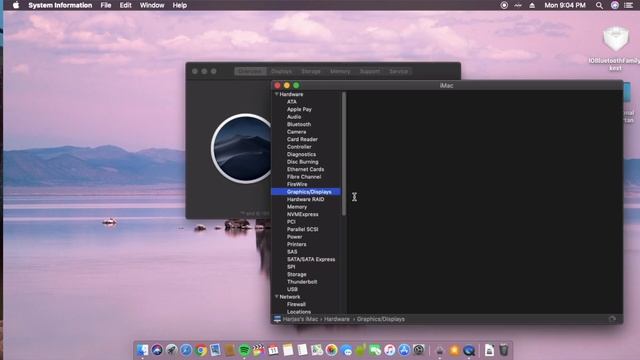Open Notes app in the Dock

pos(288,350)
